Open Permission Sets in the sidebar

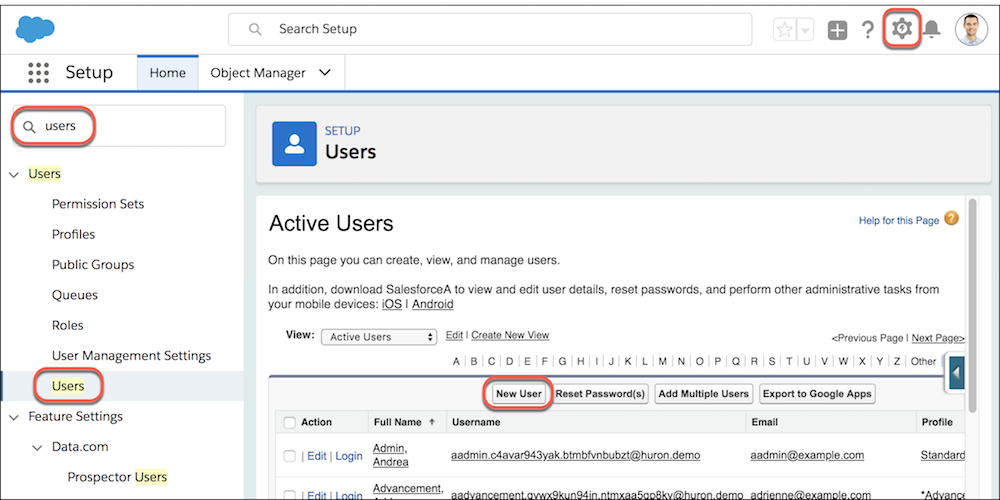pyautogui.click(x=98, y=204)
